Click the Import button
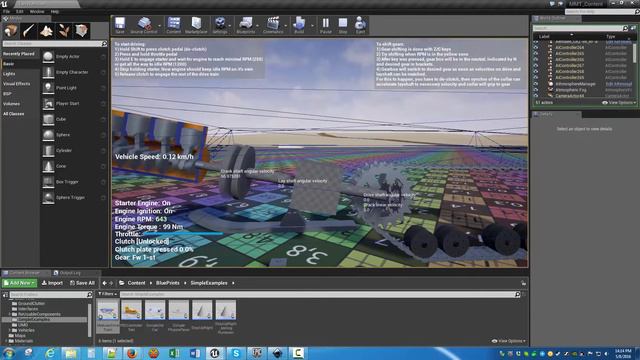640x360 pixels. (x=52, y=283)
